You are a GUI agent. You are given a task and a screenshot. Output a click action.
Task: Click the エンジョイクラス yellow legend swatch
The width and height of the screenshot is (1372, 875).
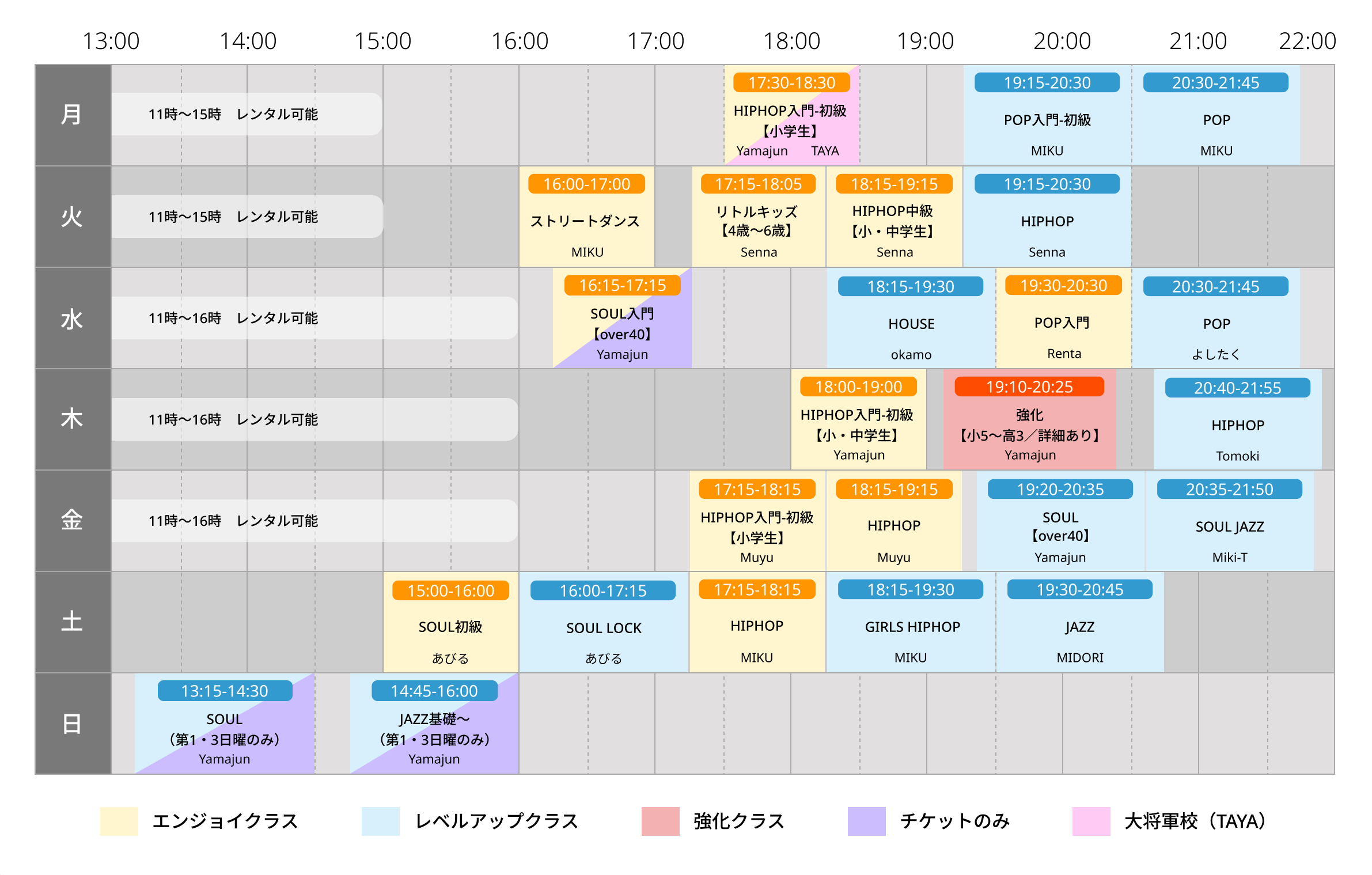pyautogui.click(x=119, y=821)
